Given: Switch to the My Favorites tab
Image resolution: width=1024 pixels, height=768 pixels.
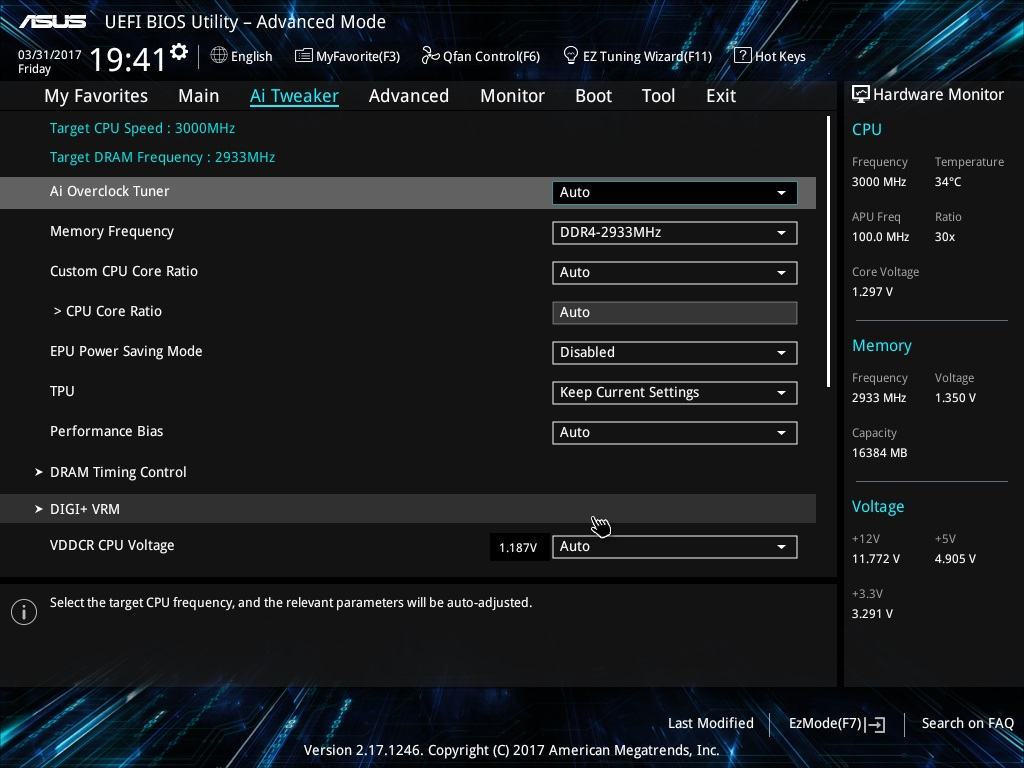Looking at the screenshot, I should 96,96.
